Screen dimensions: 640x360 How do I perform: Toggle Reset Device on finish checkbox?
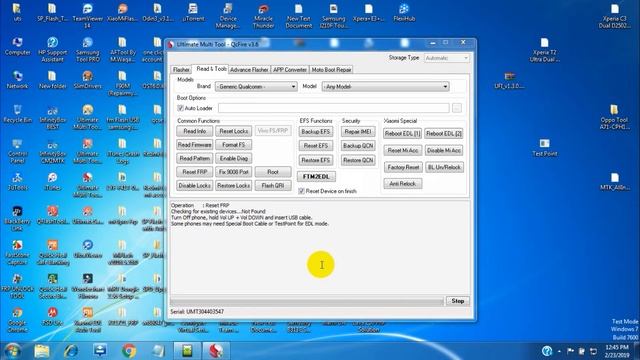pyautogui.click(x=302, y=191)
